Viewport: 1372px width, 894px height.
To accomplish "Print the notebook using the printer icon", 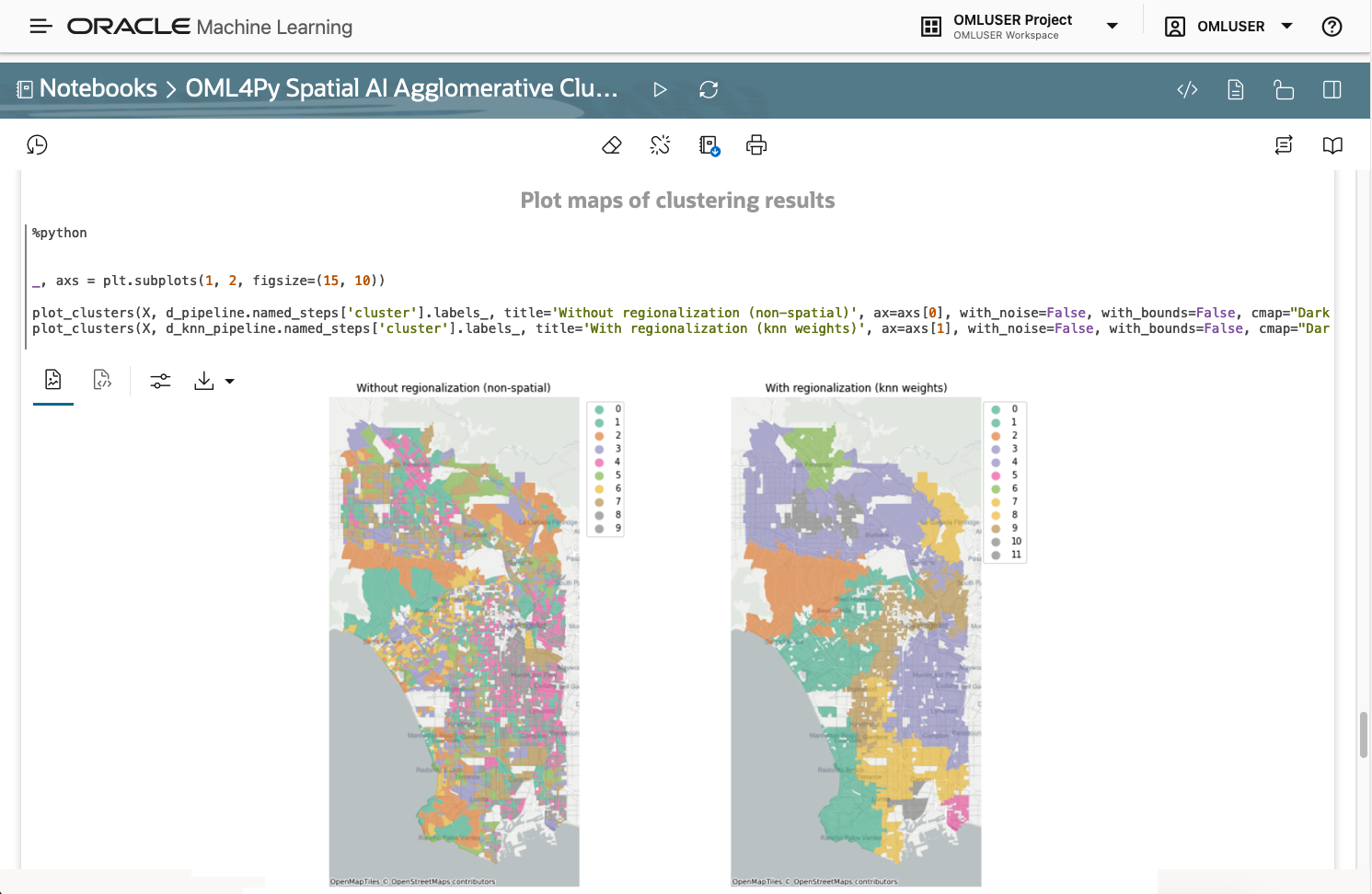I will pyautogui.click(x=755, y=144).
